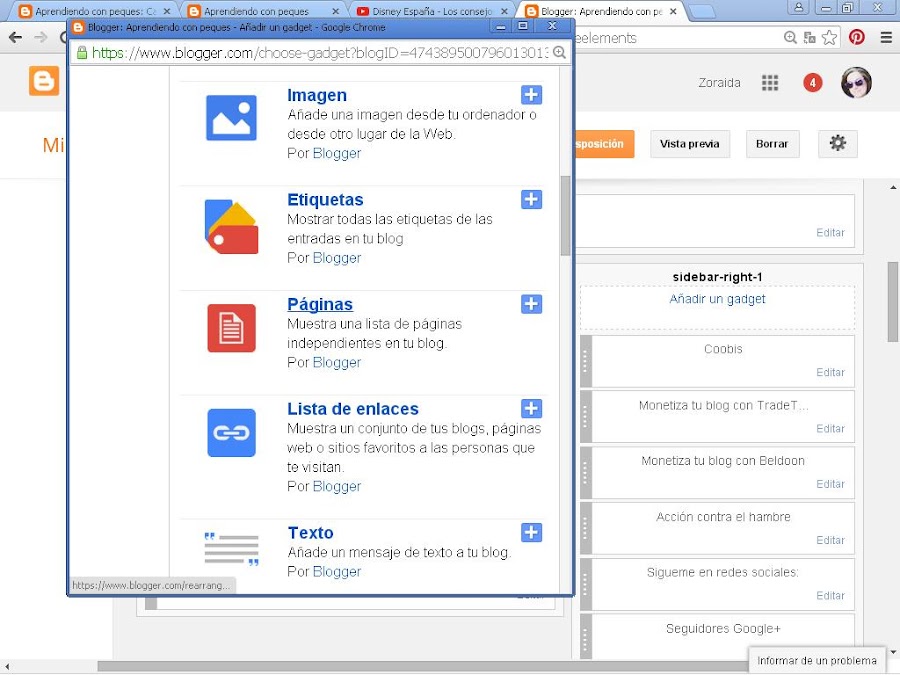
Task: Bookmark page with the star icon
Action: coord(829,37)
